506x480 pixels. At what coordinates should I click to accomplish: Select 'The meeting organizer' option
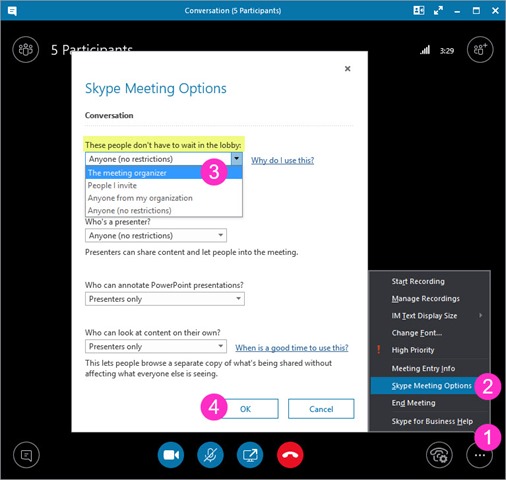[164, 173]
